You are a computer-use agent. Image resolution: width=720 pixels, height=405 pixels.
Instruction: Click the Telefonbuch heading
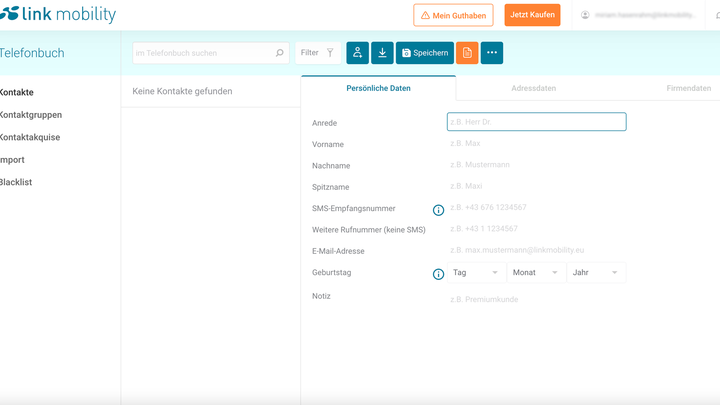[x=32, y=53]
